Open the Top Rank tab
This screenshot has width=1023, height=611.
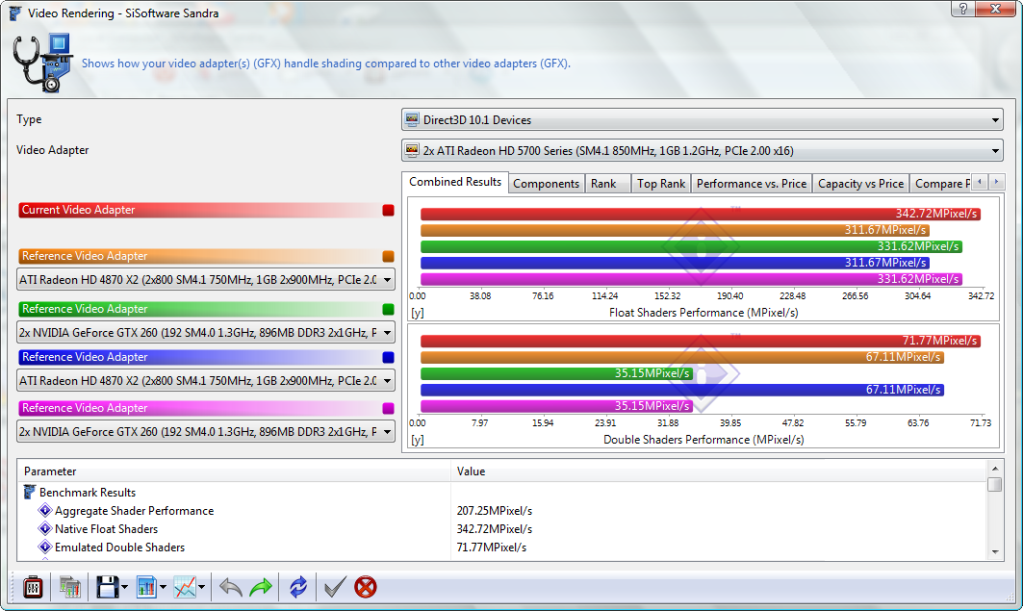(x=661, y=184)
